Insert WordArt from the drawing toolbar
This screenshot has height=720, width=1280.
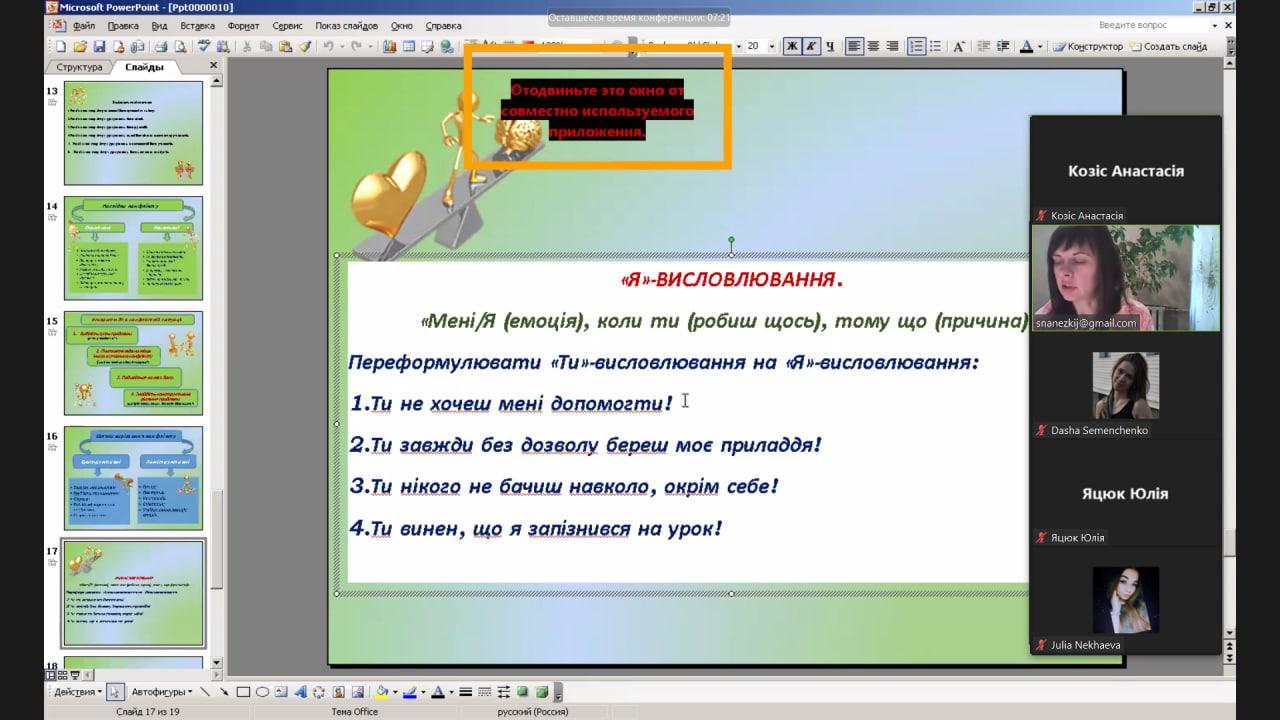point(301,691)
